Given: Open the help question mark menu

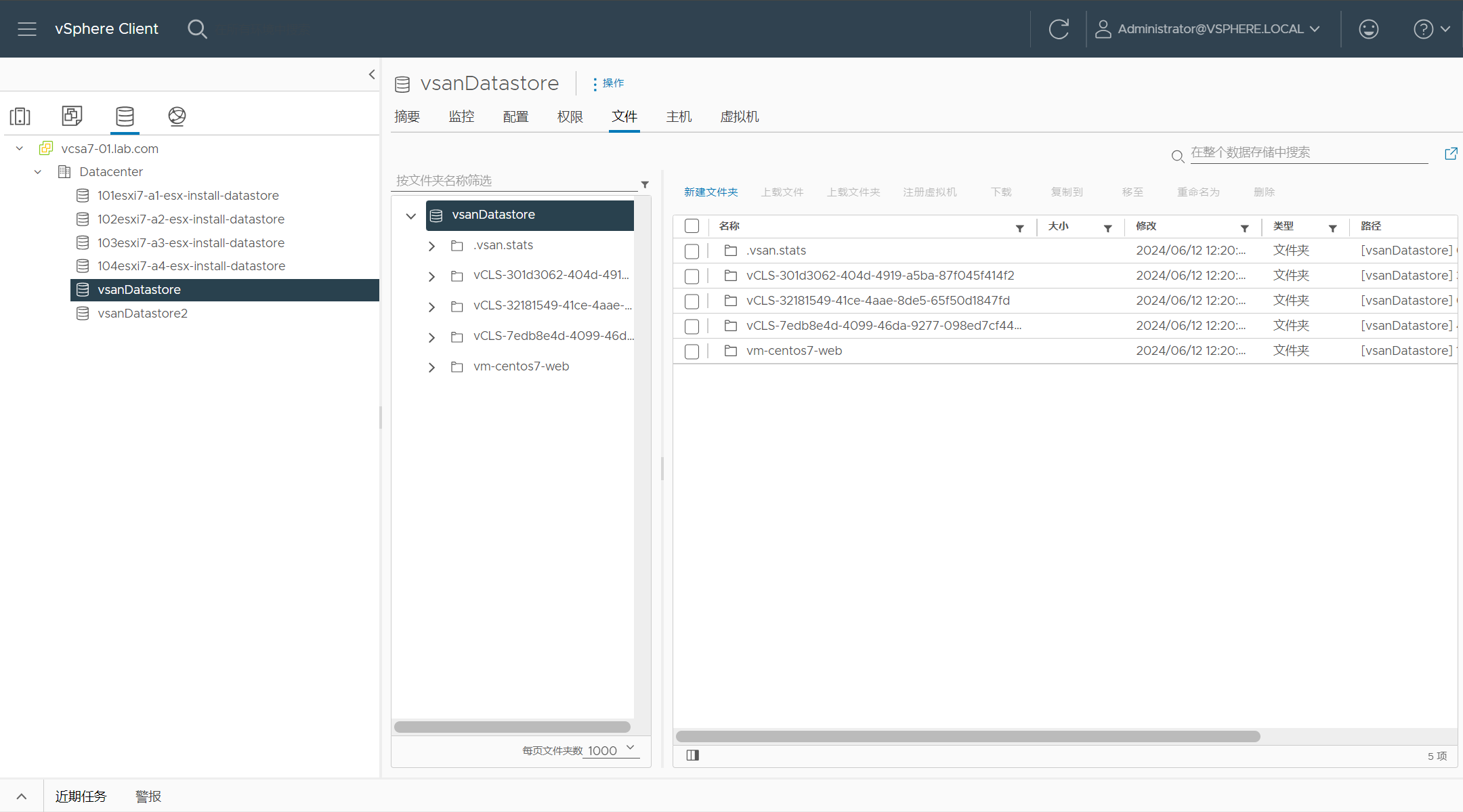Looking at the screenshot, I should [x=1431, y=29].
